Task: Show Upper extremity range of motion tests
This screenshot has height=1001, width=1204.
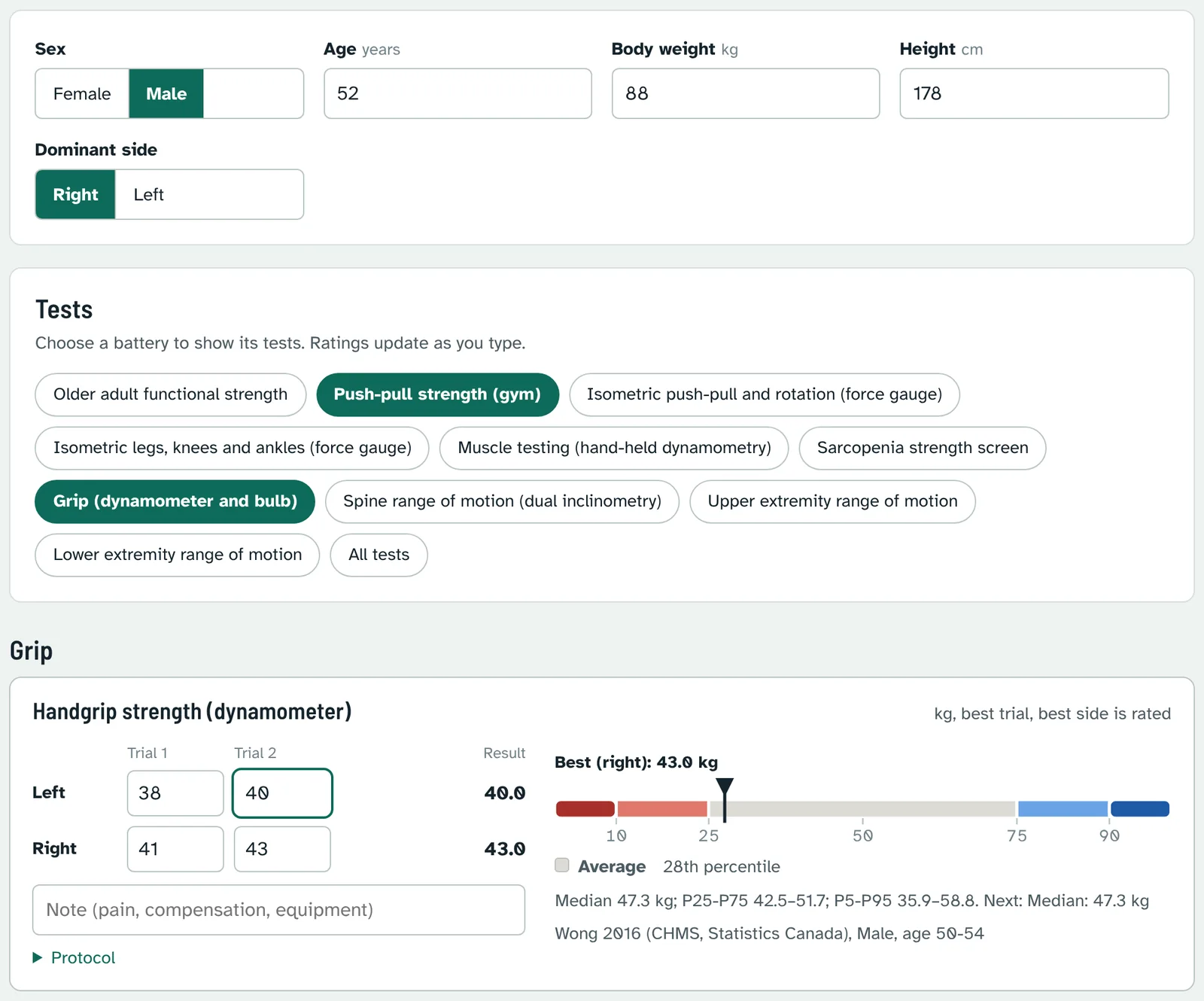Action: click(832, 501)
